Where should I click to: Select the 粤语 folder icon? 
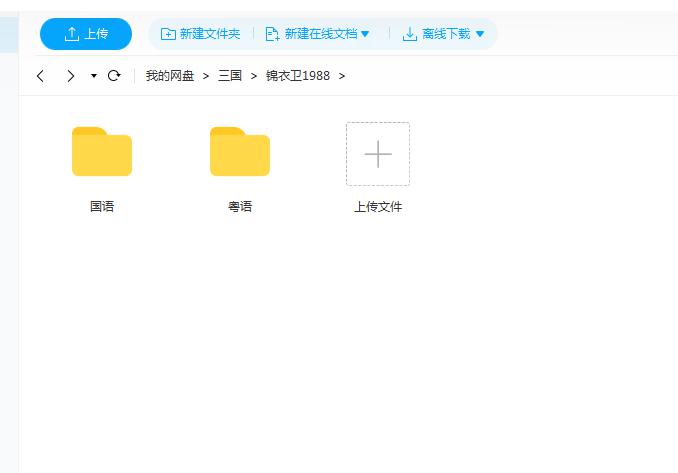(x=240, y=151)
